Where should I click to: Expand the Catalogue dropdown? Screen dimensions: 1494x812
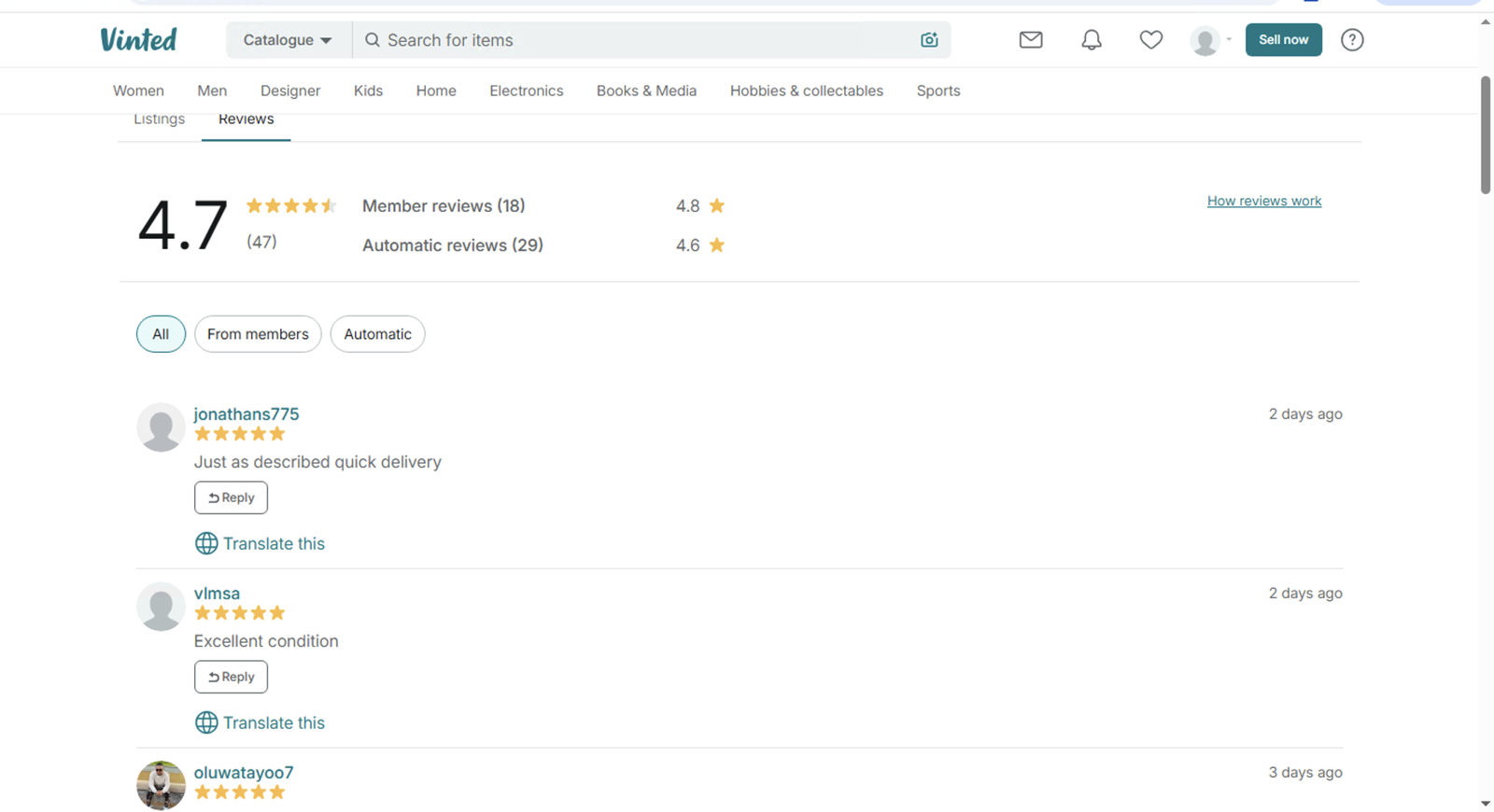(x=289, y=40)
